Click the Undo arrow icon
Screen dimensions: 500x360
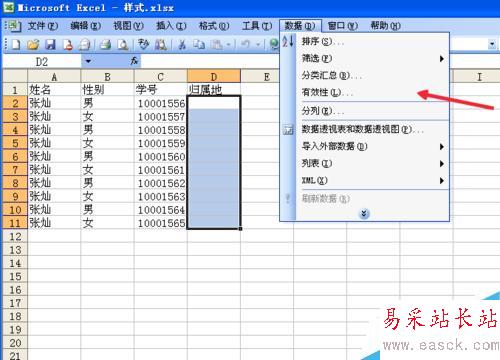pos(245,44)
